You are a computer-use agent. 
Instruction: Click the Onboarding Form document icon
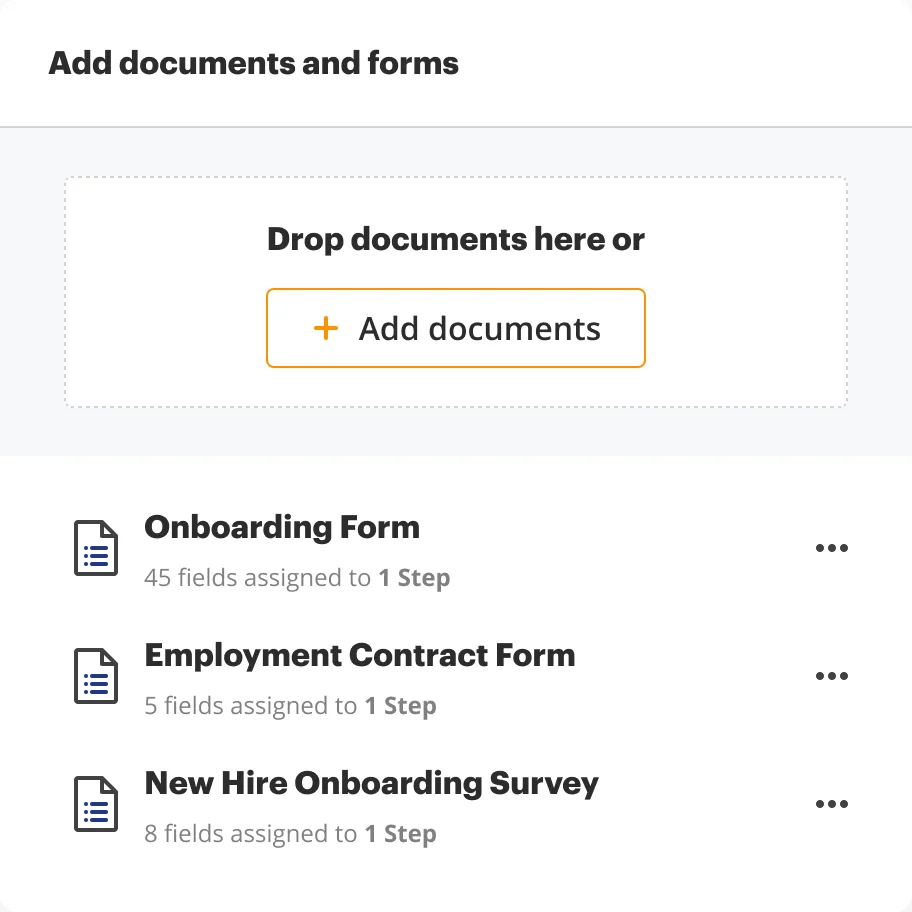95,548
